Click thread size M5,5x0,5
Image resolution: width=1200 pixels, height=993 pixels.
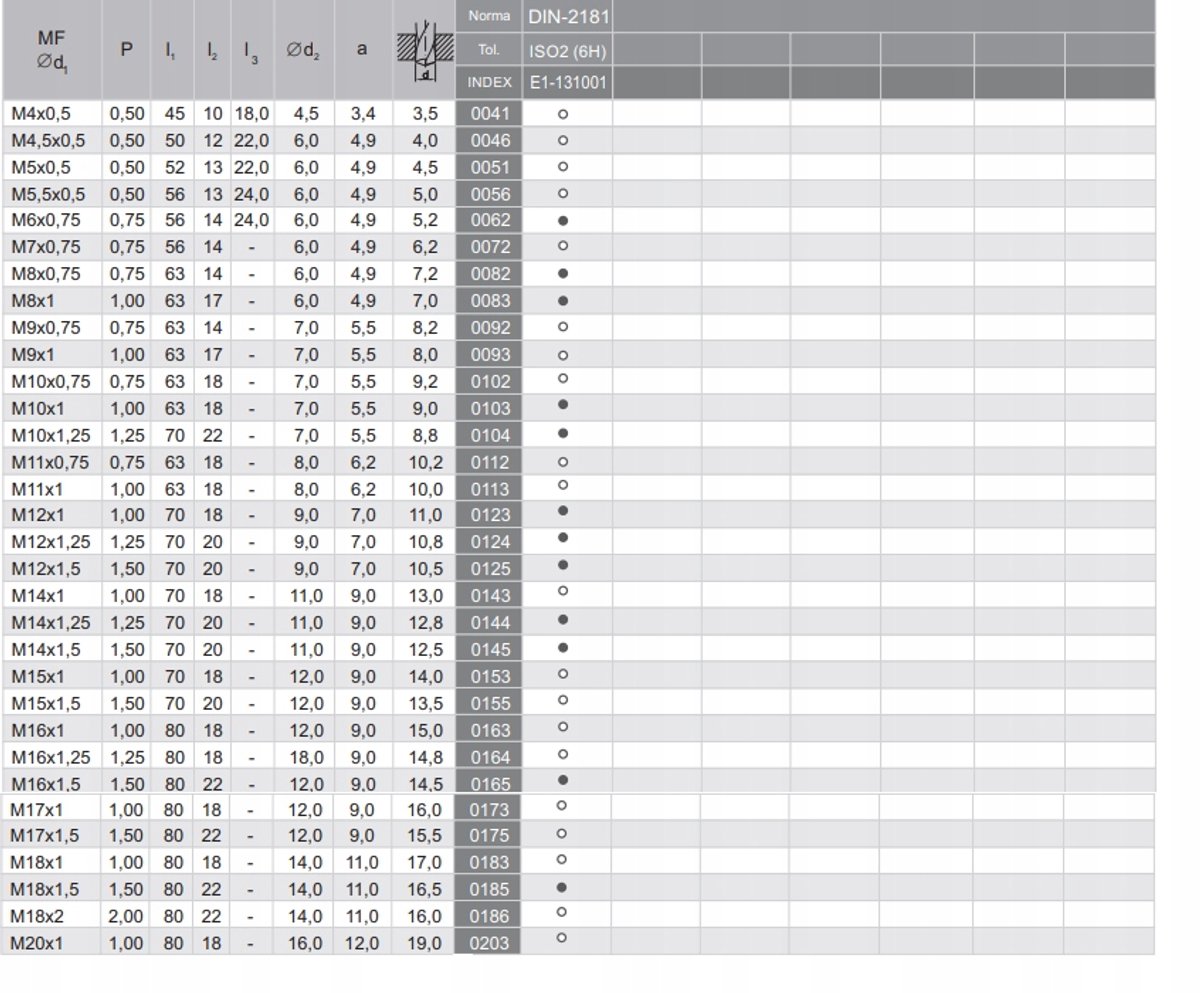tap(48, 195)
